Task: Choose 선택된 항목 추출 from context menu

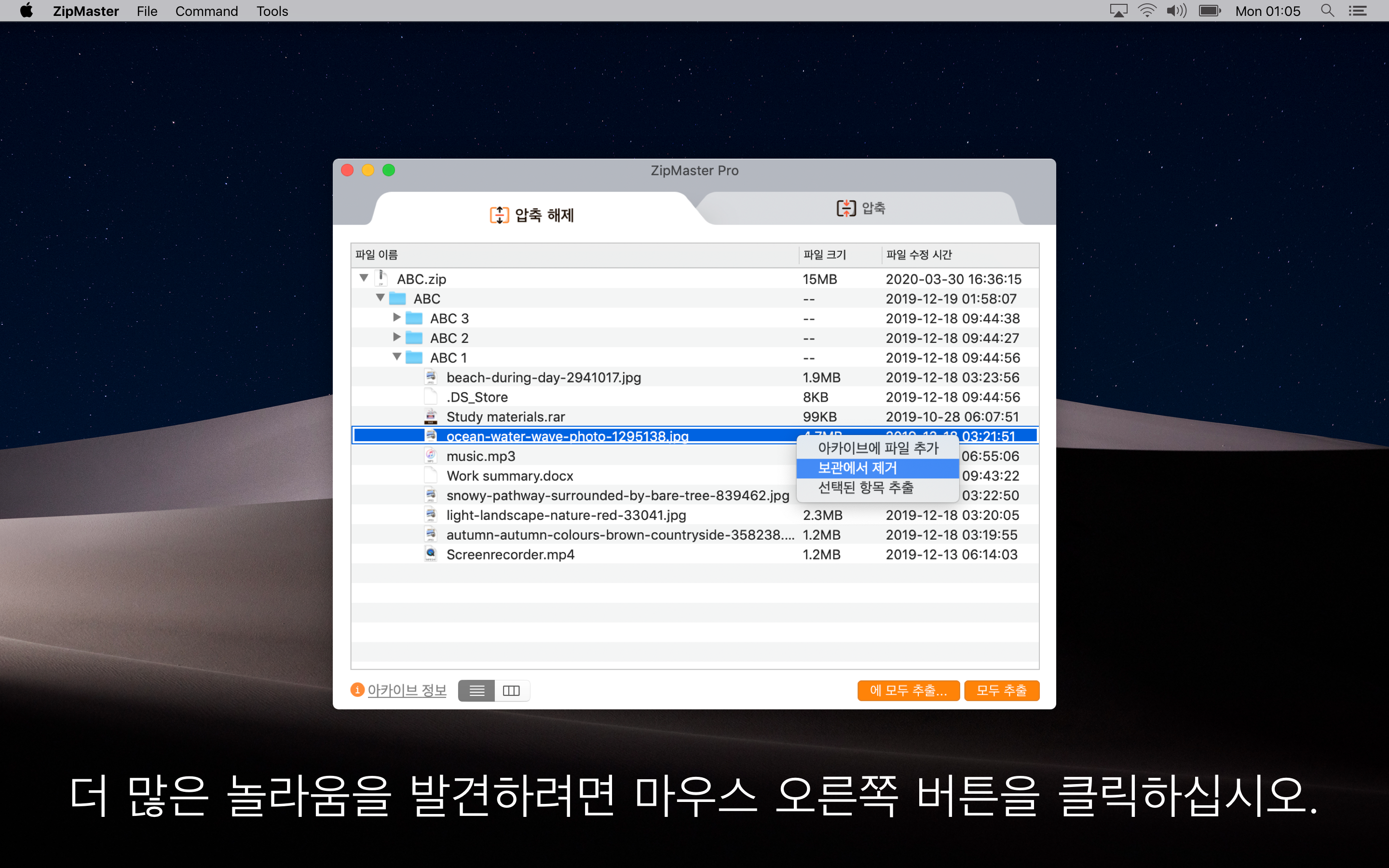Action: click(x=878, y=488)
